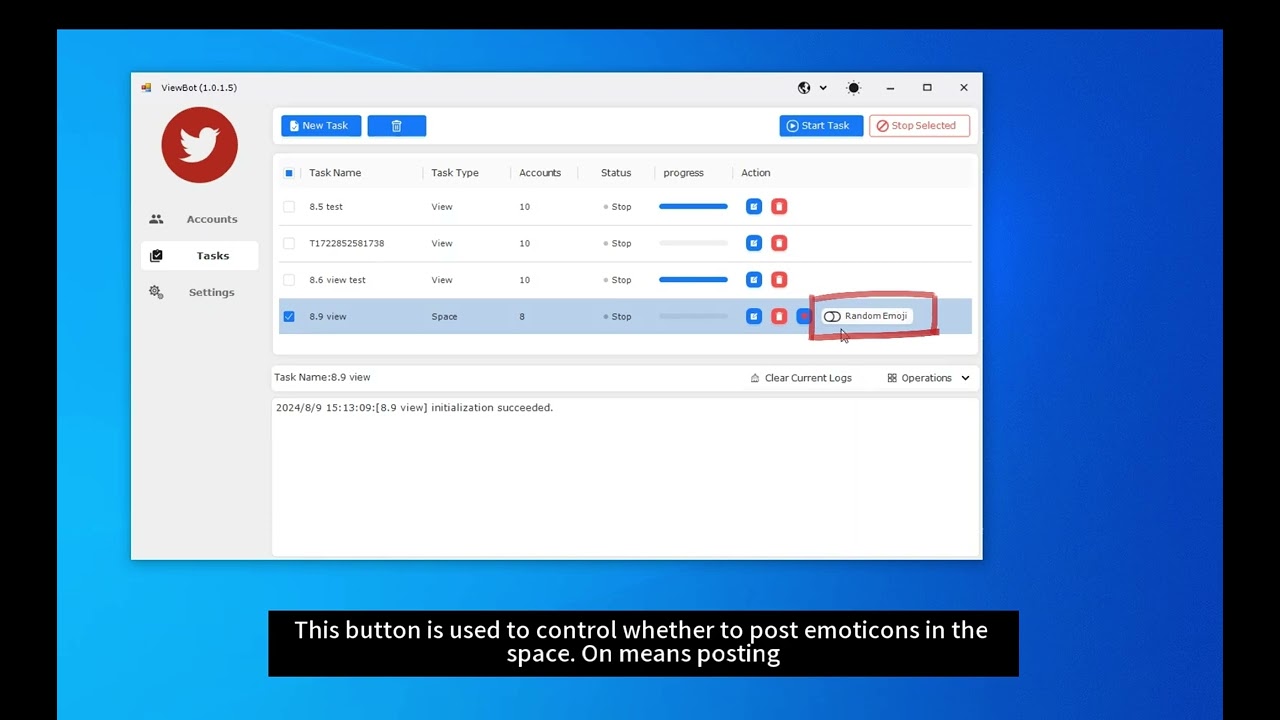Screen dimensions: 1280x720
Task: Click the trash delete toolbar button
Action: 396,126
